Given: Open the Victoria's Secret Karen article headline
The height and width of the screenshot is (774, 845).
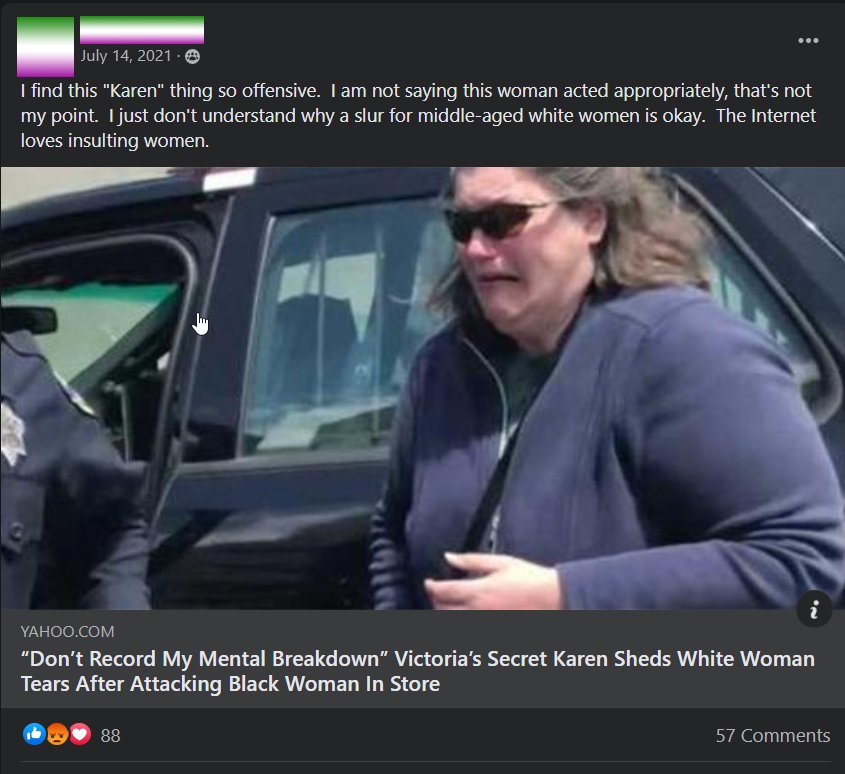Looking at the screenshot, I should [x=418, y=671].
